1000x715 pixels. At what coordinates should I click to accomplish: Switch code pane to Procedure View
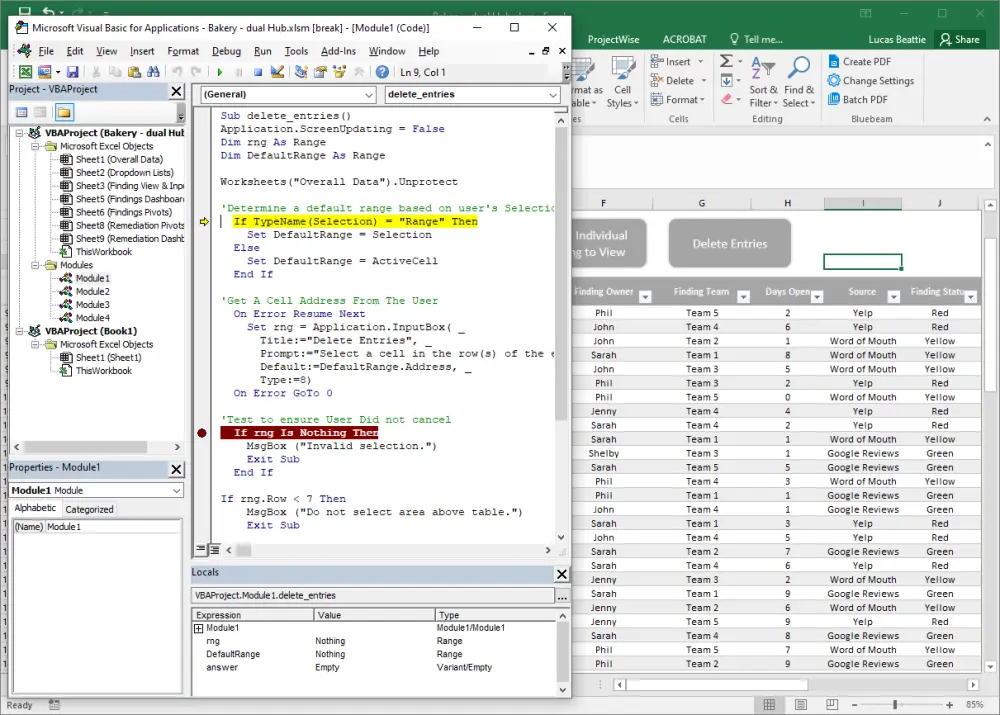[201, 549]
